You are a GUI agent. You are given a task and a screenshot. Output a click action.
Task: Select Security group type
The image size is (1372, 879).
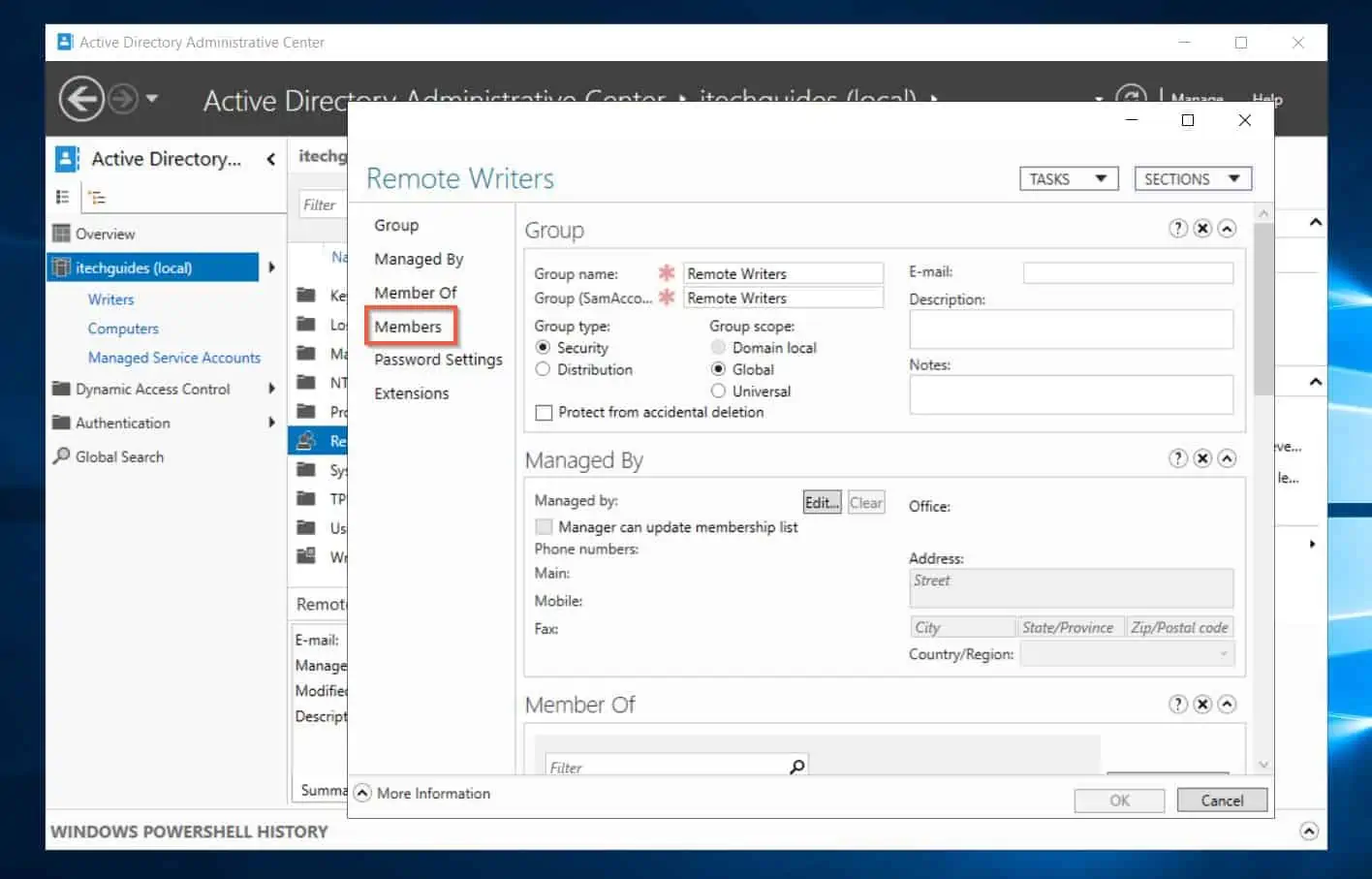tap(543, 347)
